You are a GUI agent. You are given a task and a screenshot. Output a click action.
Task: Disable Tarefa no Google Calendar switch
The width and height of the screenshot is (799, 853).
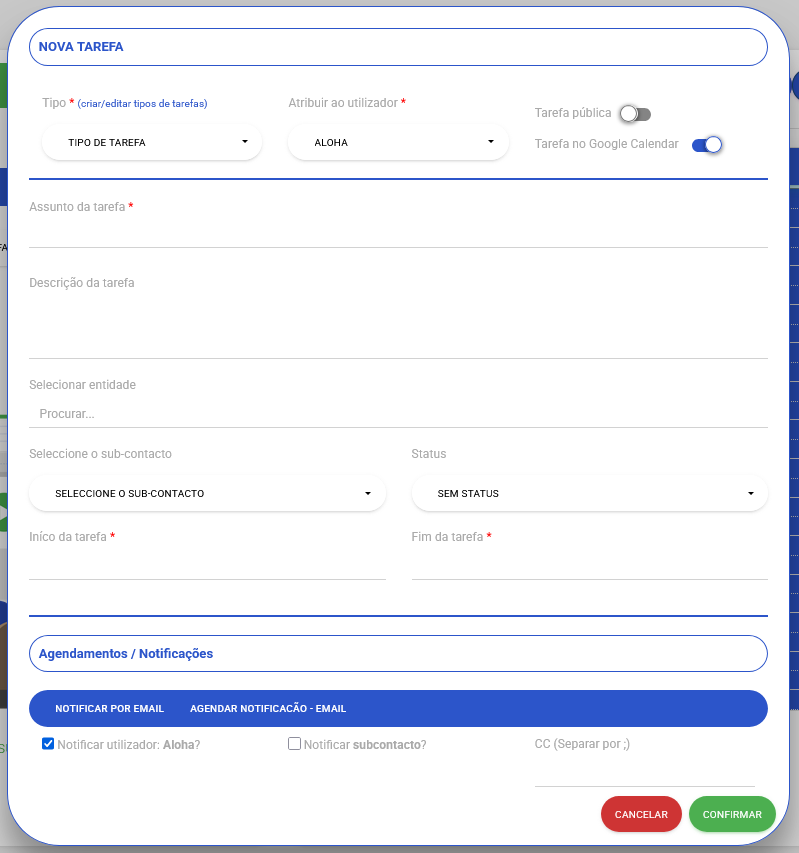[x=706, y=145]
